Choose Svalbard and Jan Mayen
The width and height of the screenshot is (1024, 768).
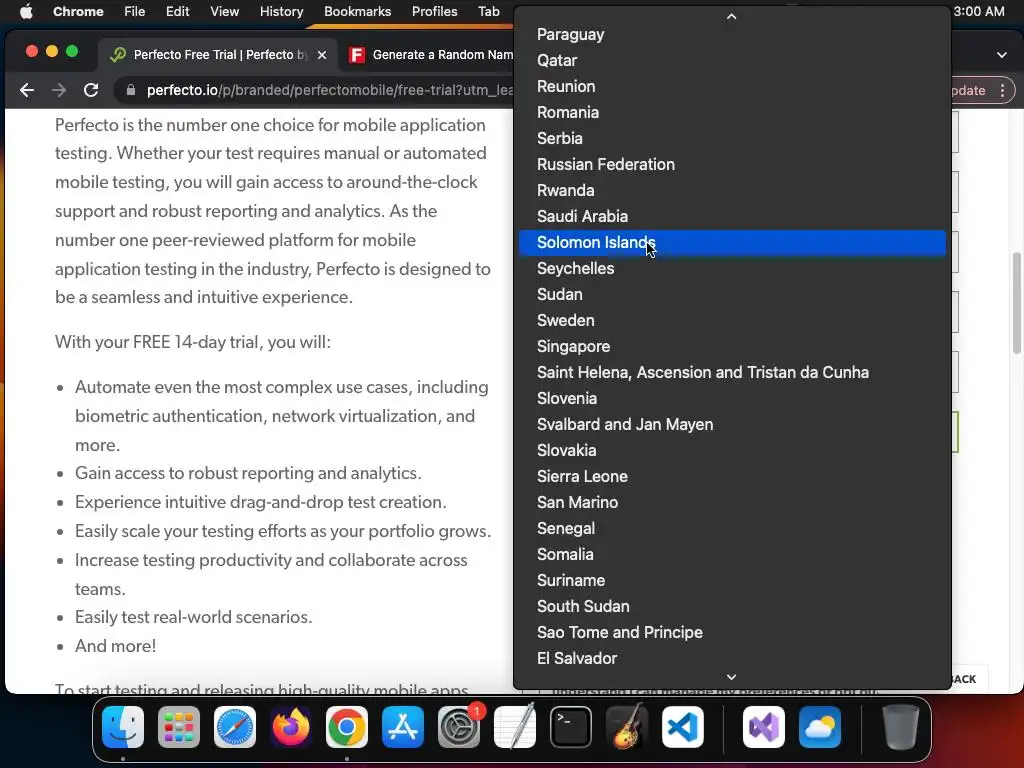coord(732,424)
